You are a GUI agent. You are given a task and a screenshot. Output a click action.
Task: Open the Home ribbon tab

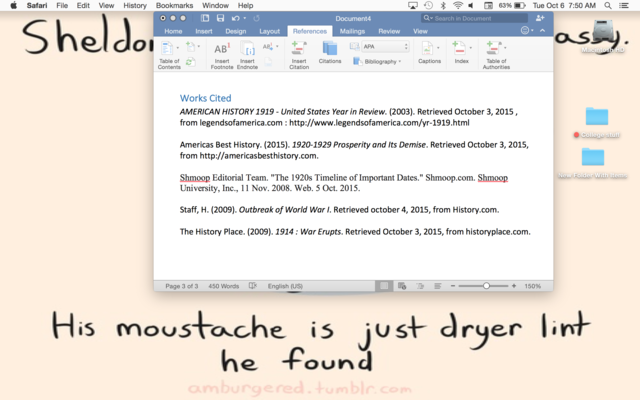pos(173,31)
